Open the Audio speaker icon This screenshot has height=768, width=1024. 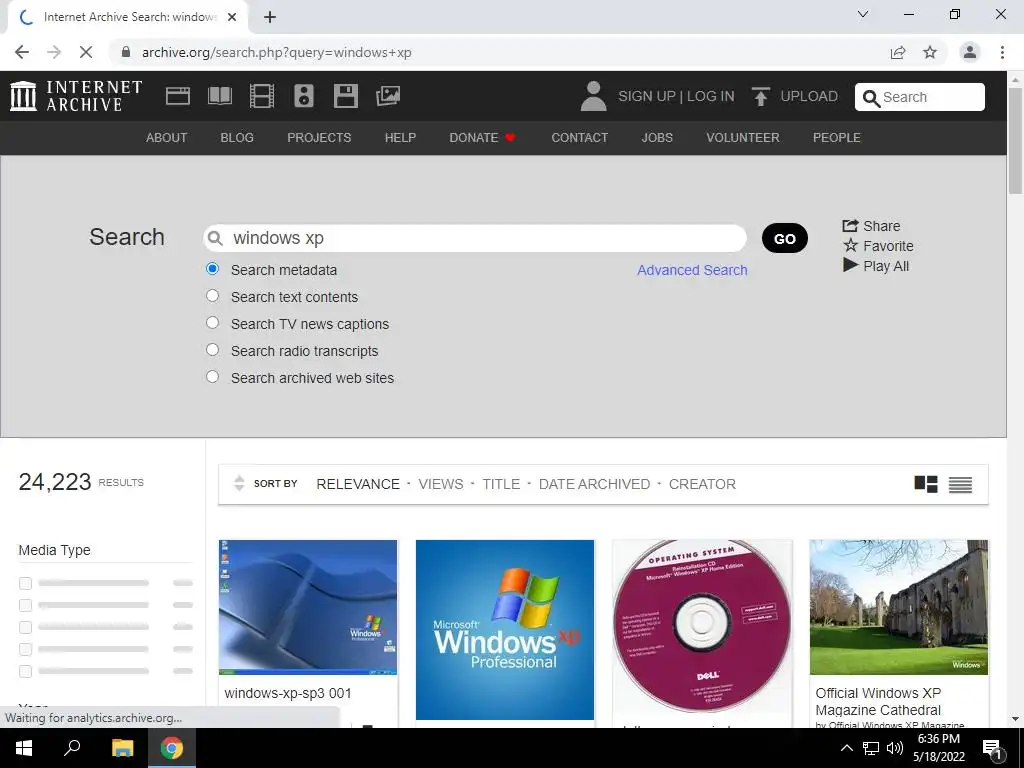(304, 96)
